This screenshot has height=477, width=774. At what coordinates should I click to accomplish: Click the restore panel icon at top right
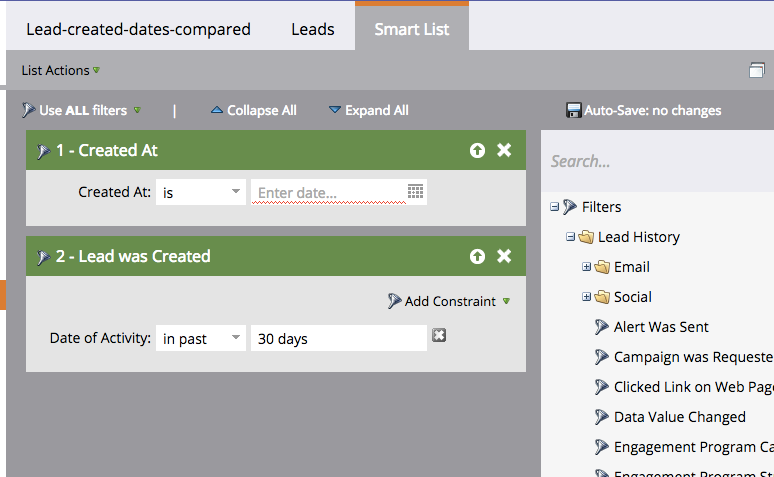757,70
